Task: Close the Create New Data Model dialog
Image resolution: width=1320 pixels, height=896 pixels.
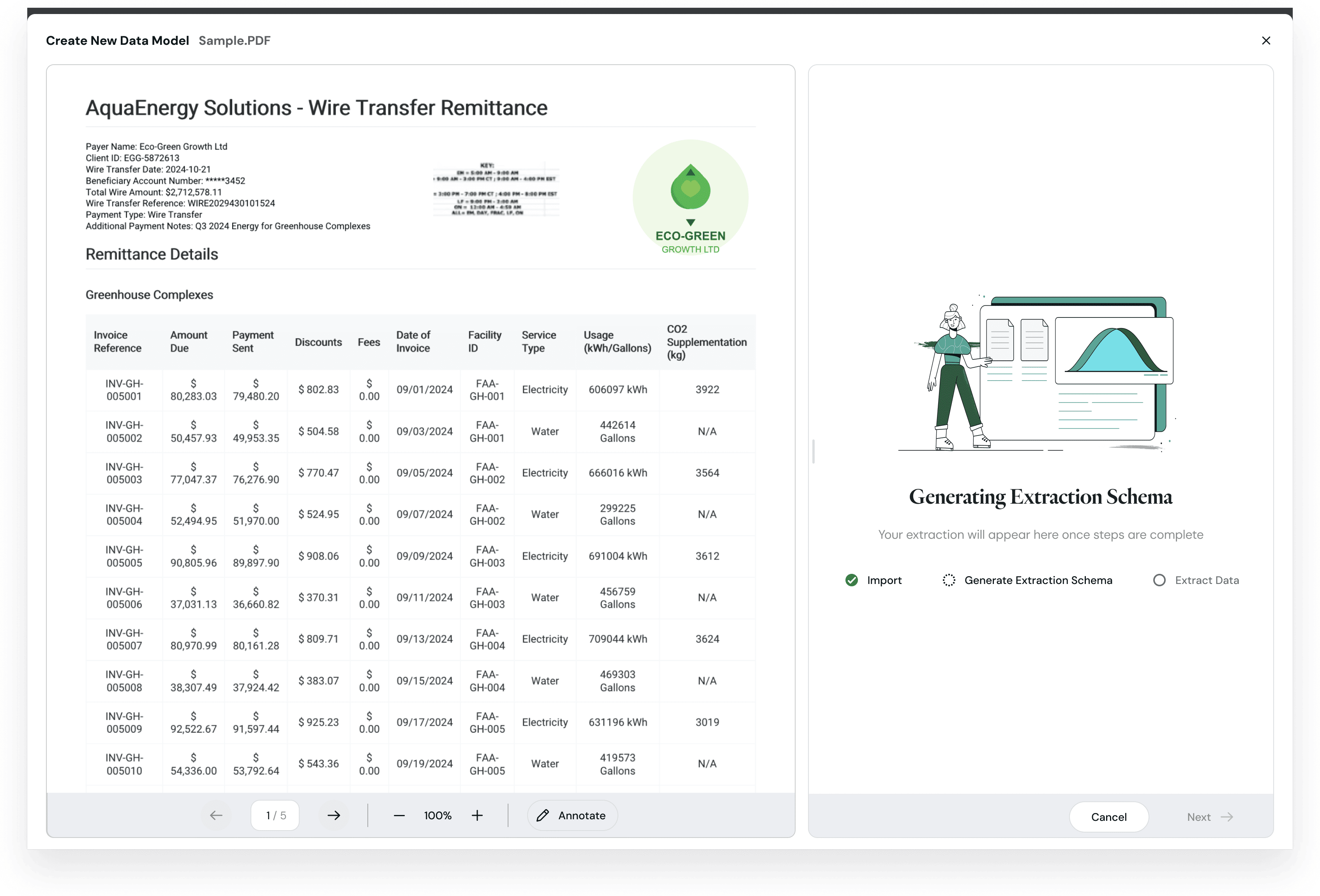Action: point(1265,40)
